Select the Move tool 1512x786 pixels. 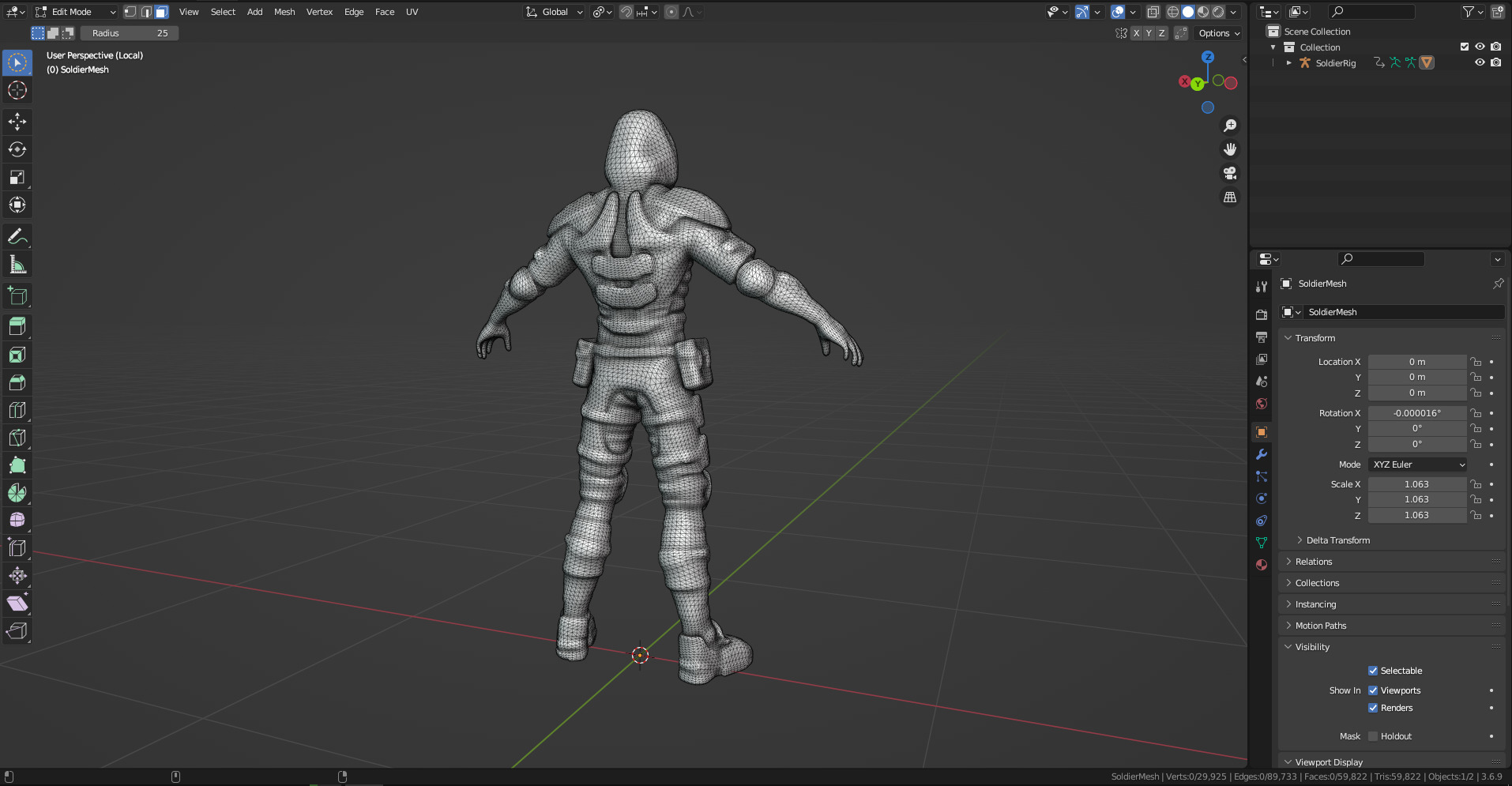[x=17, y=122]
